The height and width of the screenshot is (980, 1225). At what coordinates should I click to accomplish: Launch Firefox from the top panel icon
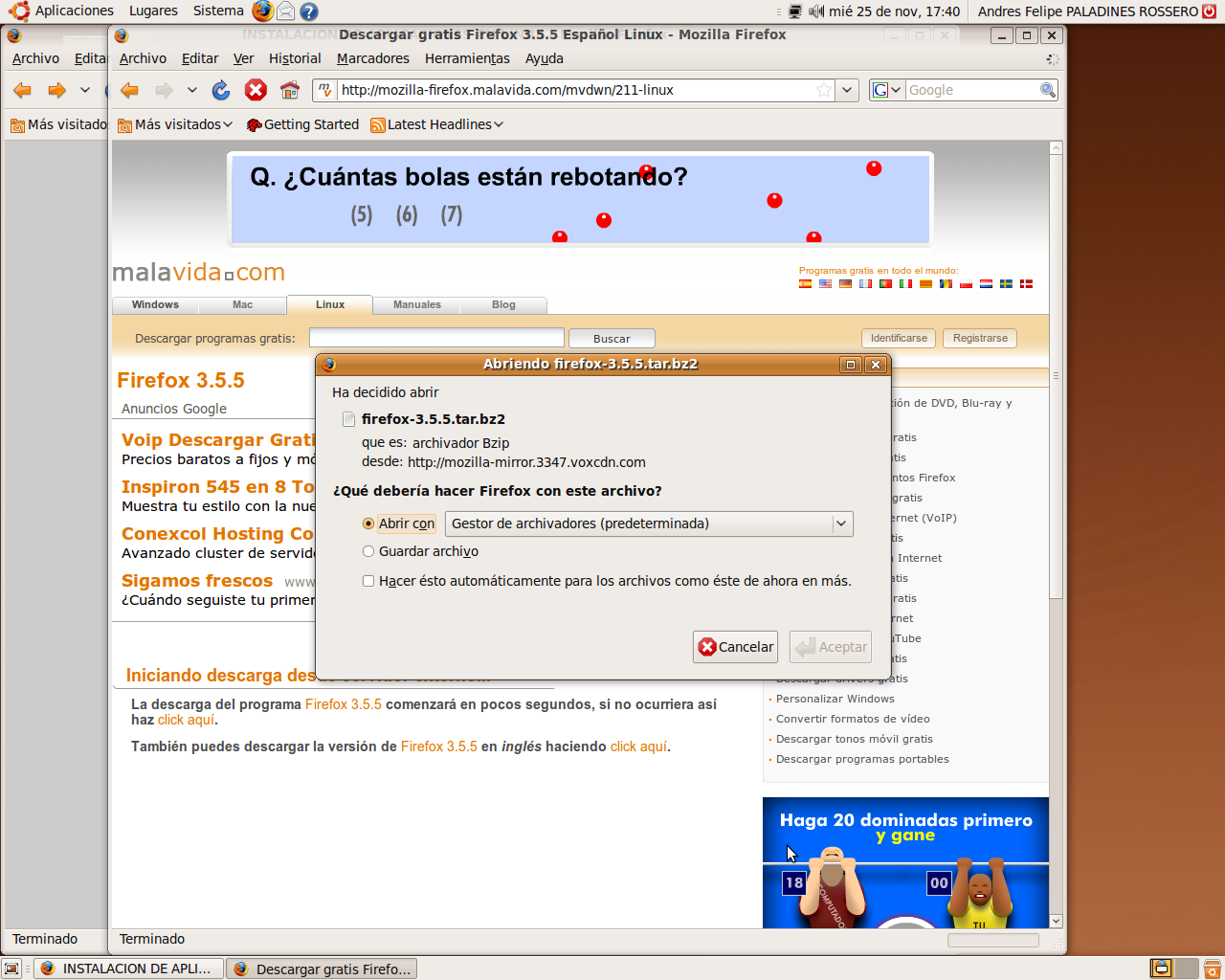[x=262, y=11]
